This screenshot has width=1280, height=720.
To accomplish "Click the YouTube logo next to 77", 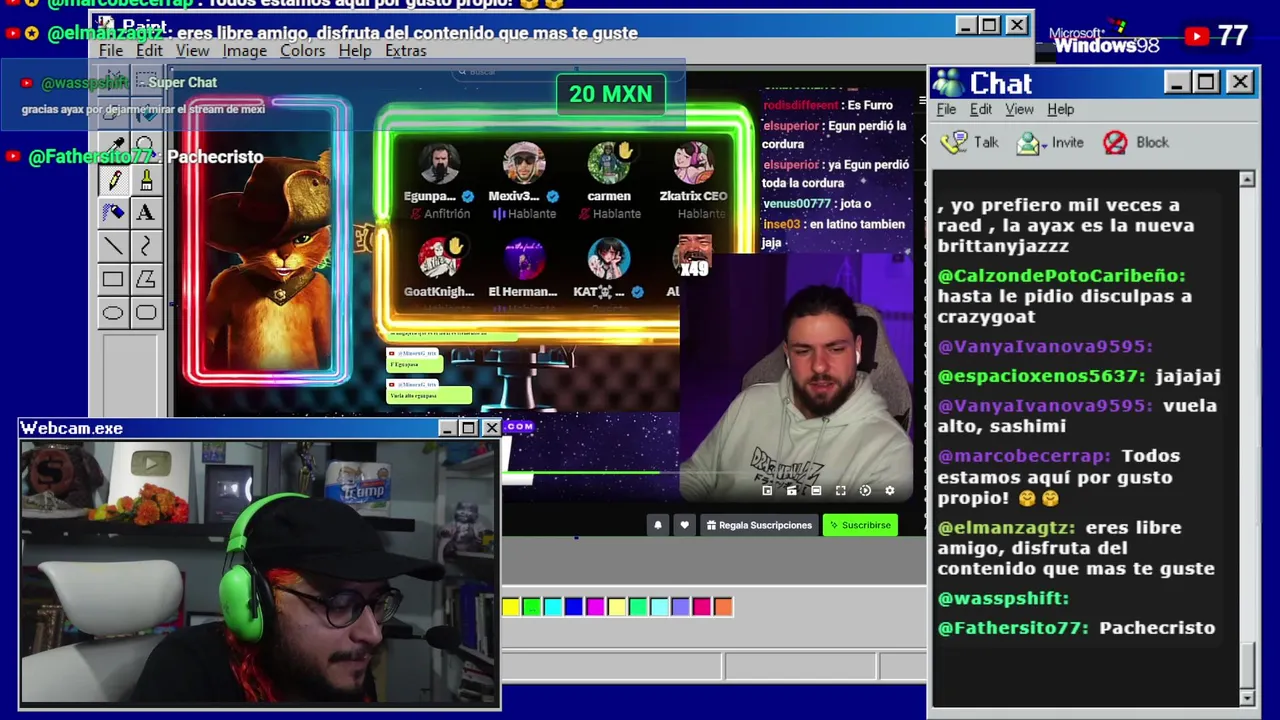I will [x=1196, y=36].
